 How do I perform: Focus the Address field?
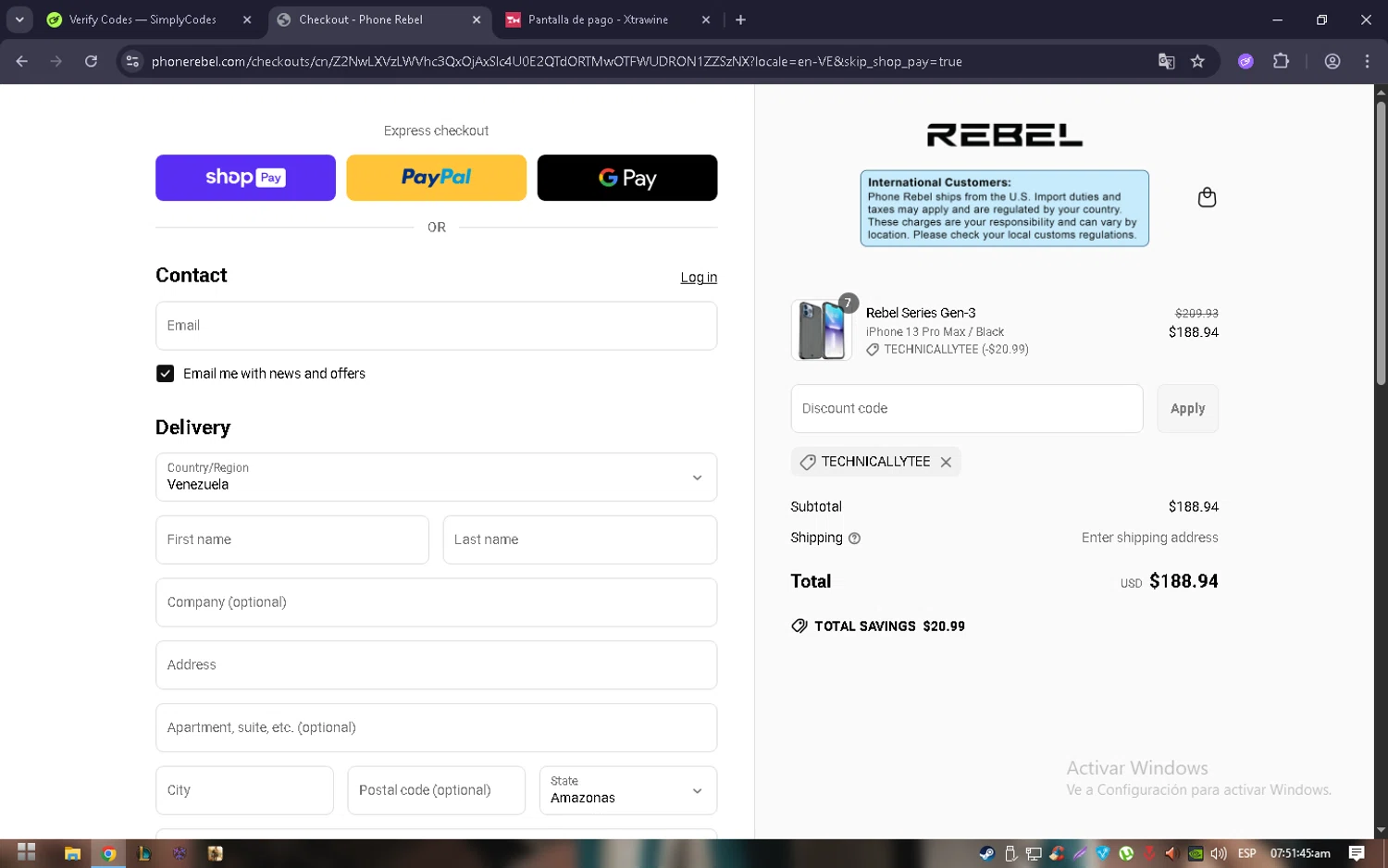436,665
